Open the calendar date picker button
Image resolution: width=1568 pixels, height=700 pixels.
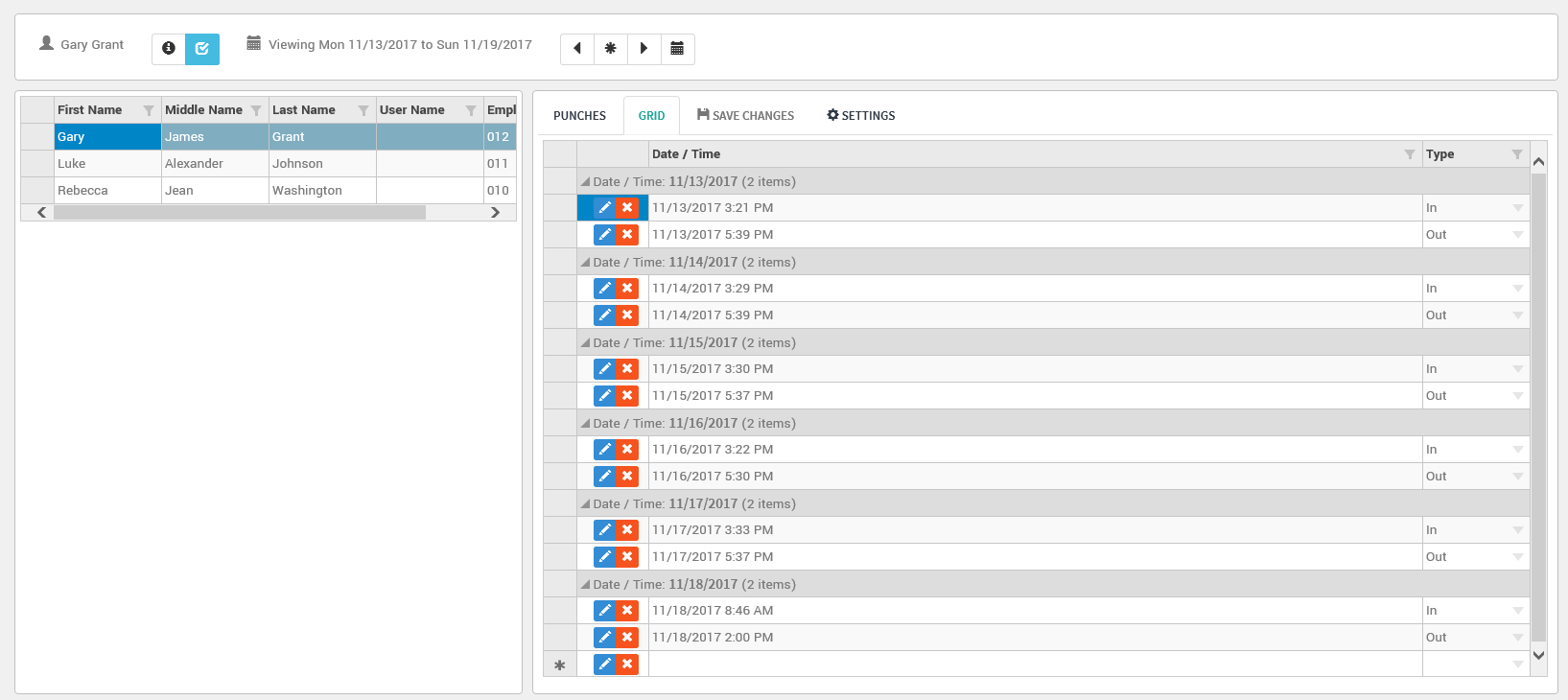pyautogui.click(x=677, y=48)
